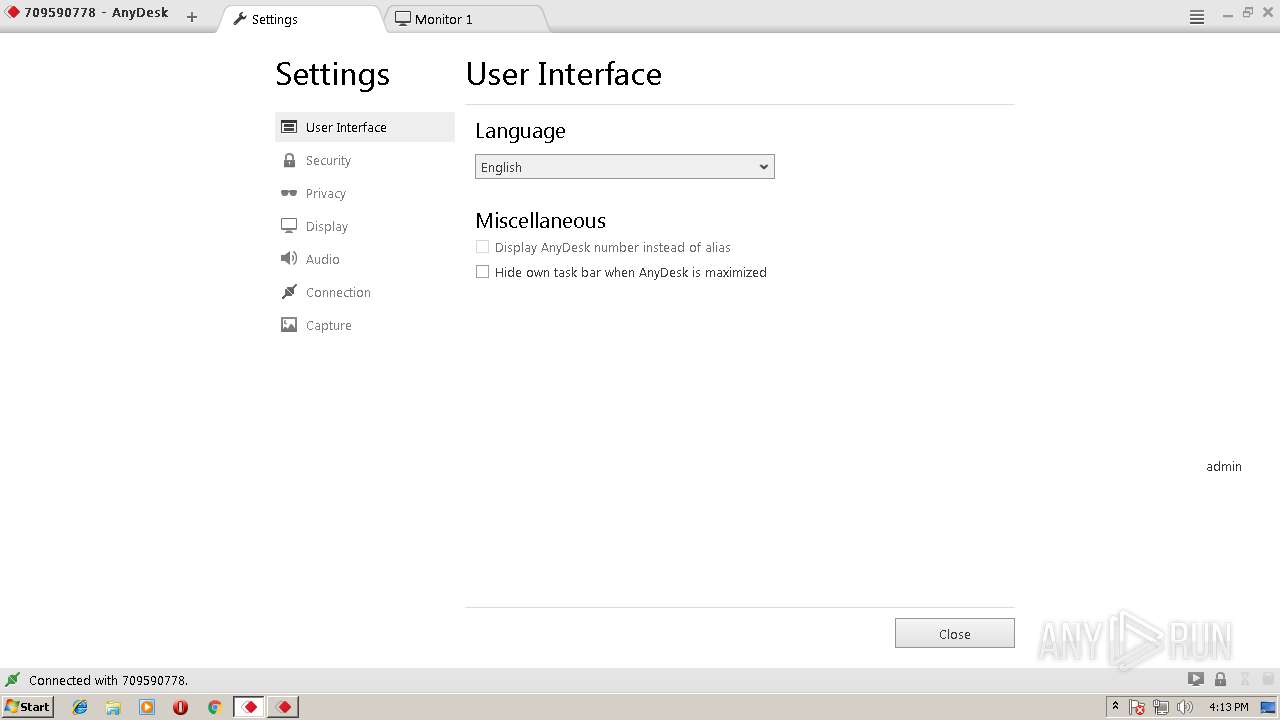Select the Settings tab
The height and width of the screenshot is (720, 1280).
tap(300, 19)
